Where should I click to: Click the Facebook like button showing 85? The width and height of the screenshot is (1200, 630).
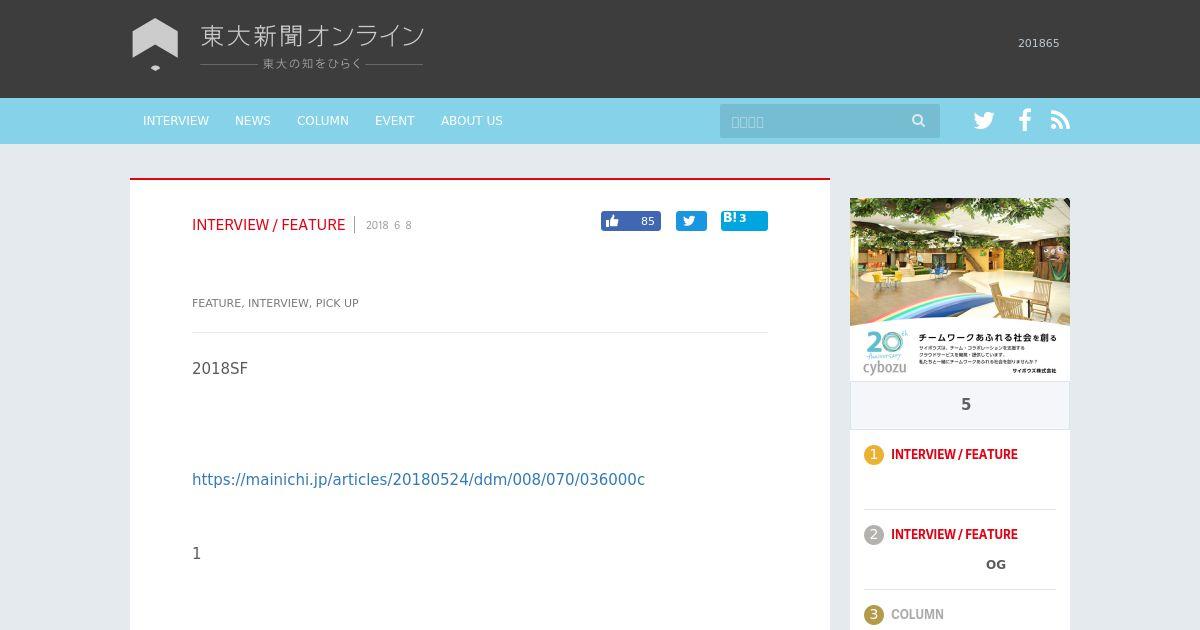[x=631, y=221]
